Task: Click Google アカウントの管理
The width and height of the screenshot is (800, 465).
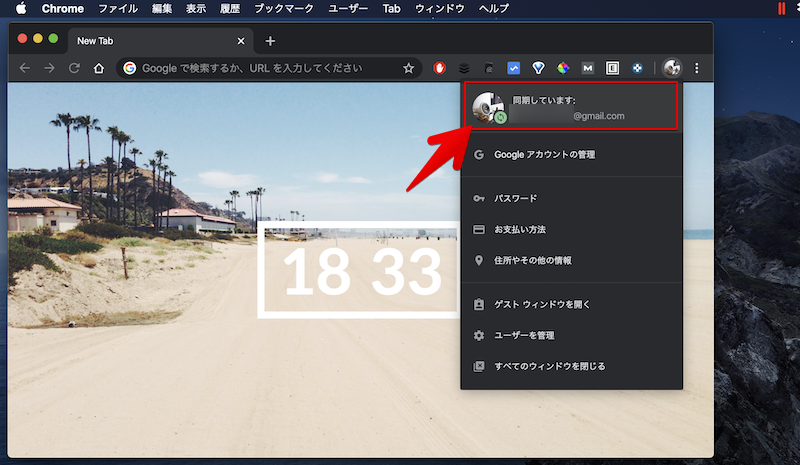Action: tap(545, 155)
